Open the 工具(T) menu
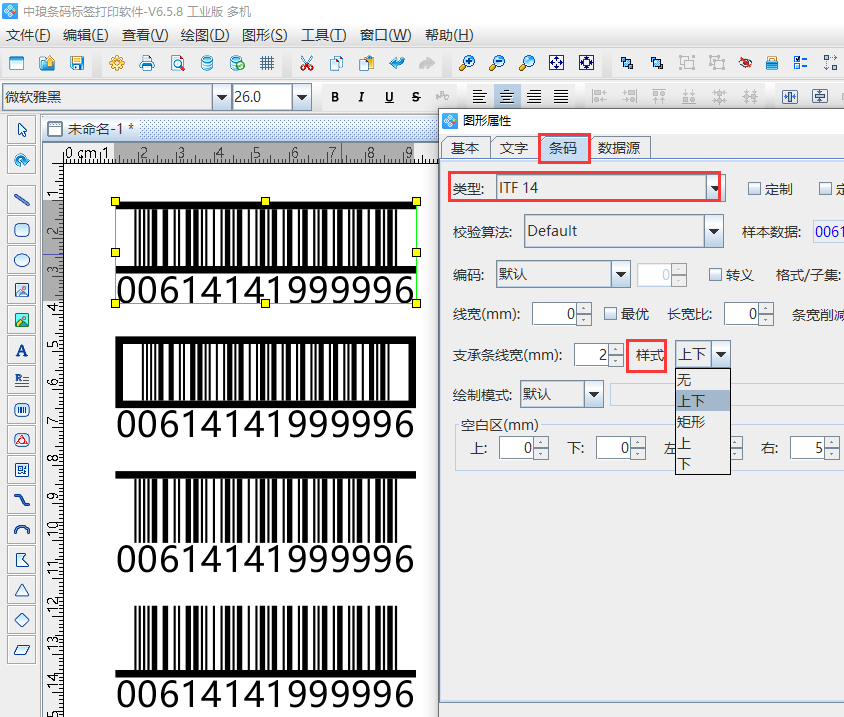This screenshot has height=717, width=844. coord(323,36)
